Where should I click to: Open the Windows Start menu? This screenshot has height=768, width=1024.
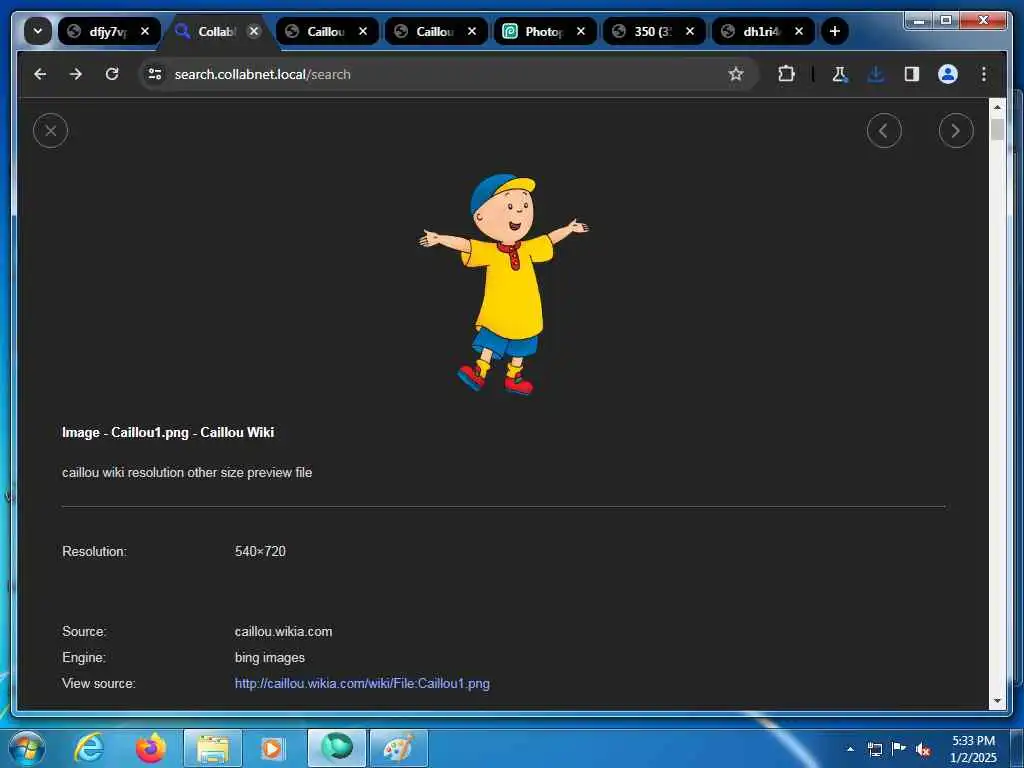(x=27, y=748)
